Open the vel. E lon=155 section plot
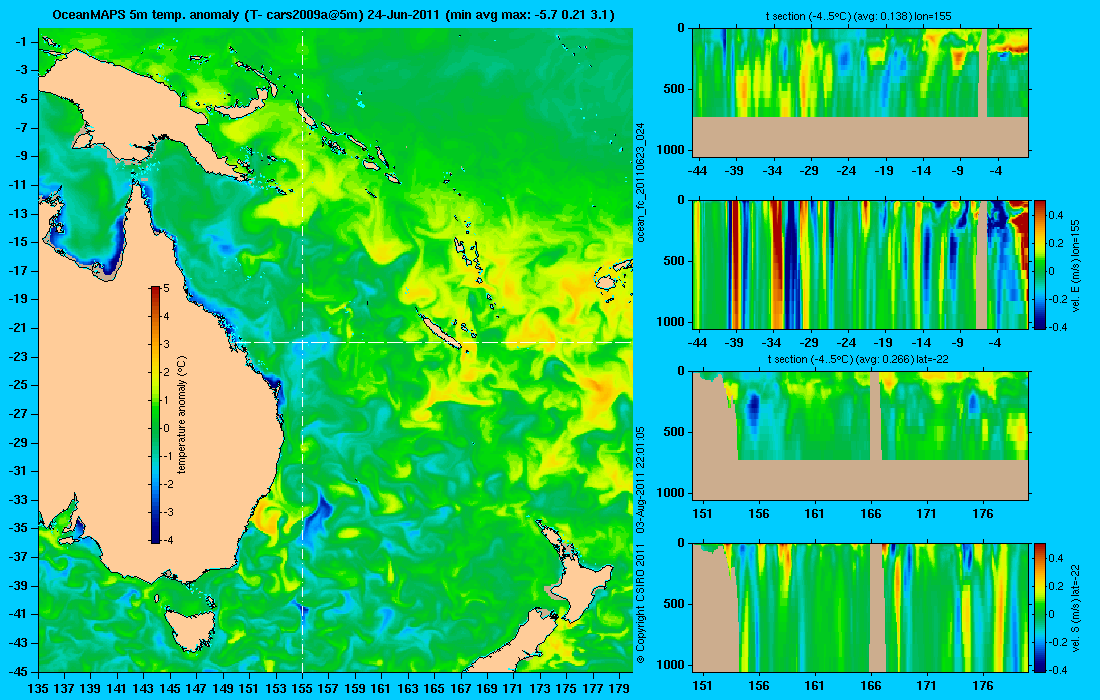 tap(860, 264)
